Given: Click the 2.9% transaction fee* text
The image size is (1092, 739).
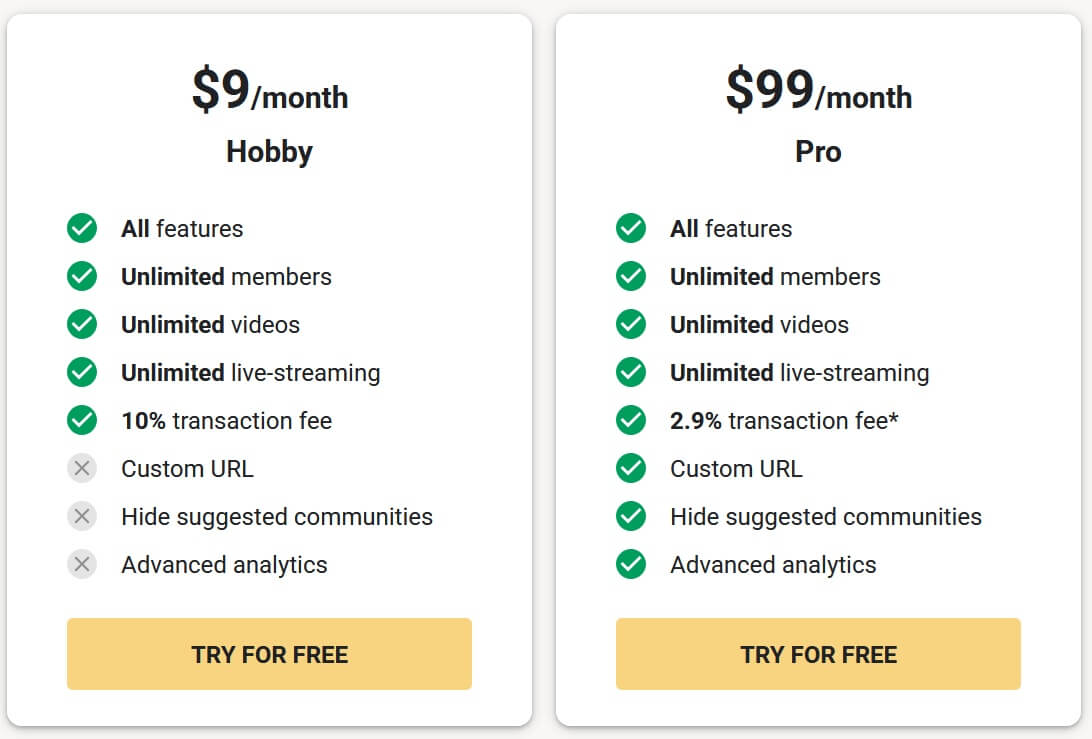Looking at the screenshot, I should coord(784,421).
